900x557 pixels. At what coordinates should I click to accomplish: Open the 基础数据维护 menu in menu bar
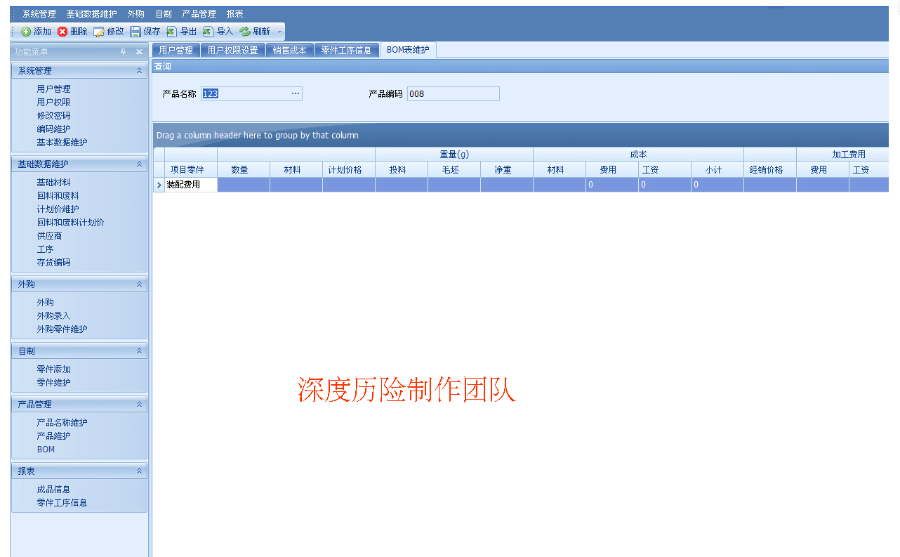(x=91, y=14)
